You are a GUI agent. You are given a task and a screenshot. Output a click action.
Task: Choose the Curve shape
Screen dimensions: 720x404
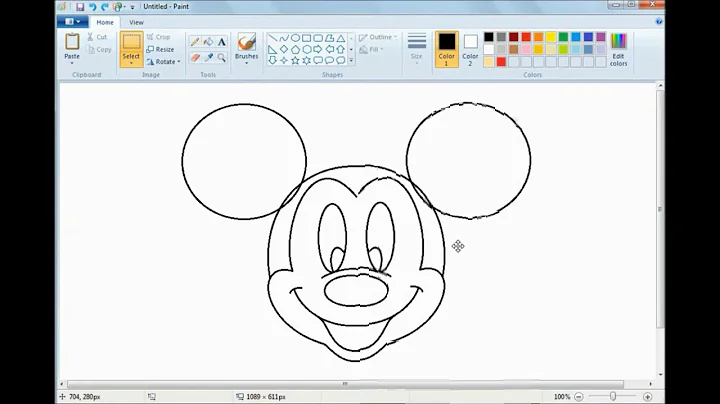(284, 38)
